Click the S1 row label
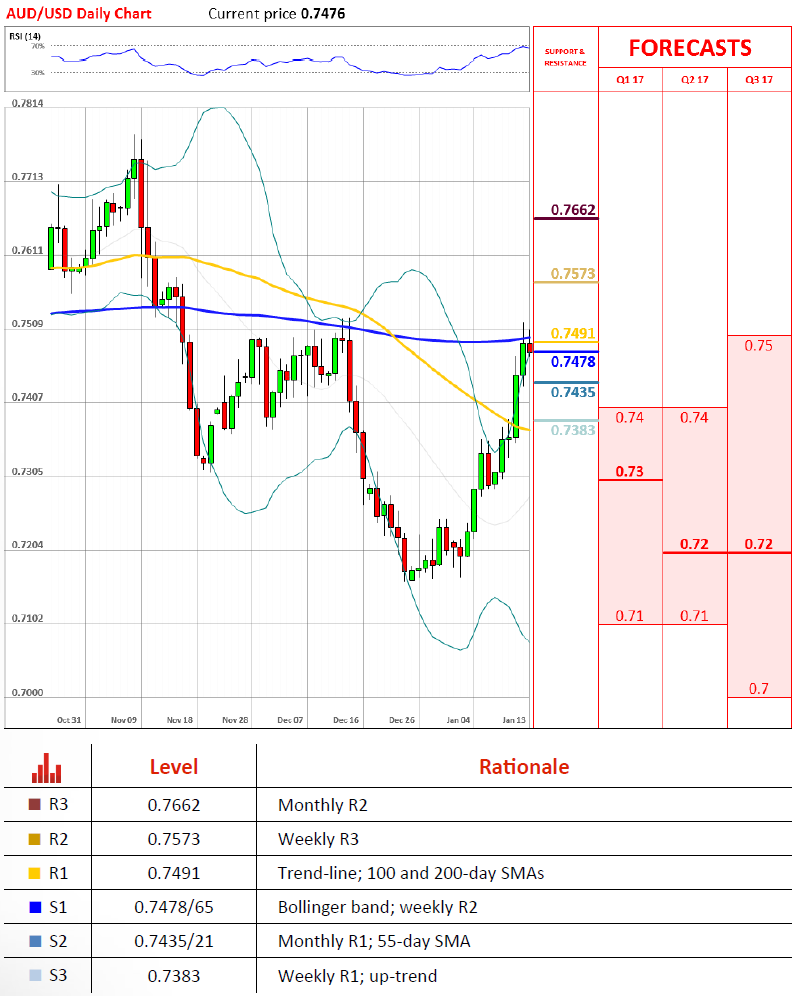 click(x=58, y=907)
